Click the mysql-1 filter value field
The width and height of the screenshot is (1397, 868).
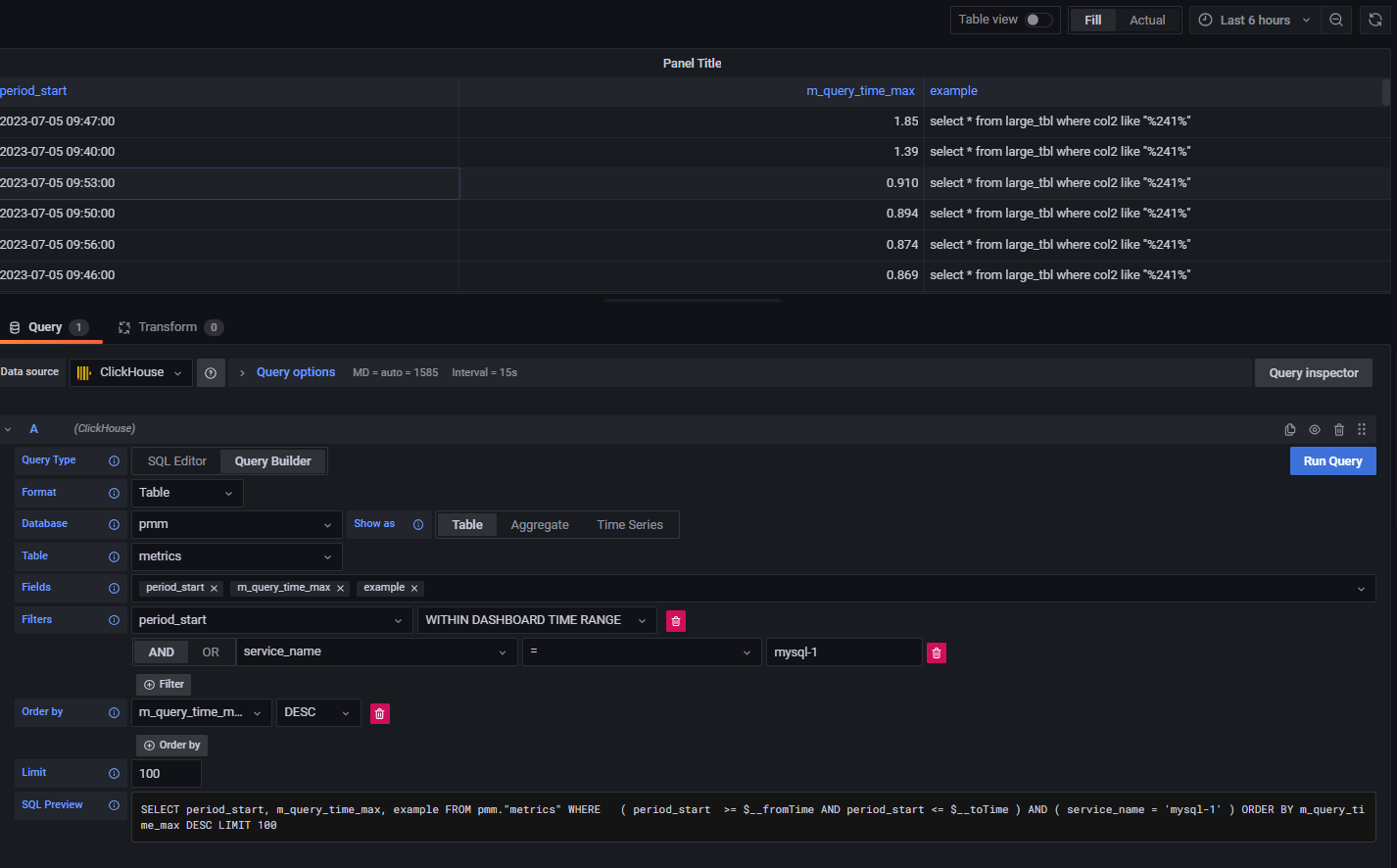click(x=844, y=652)
